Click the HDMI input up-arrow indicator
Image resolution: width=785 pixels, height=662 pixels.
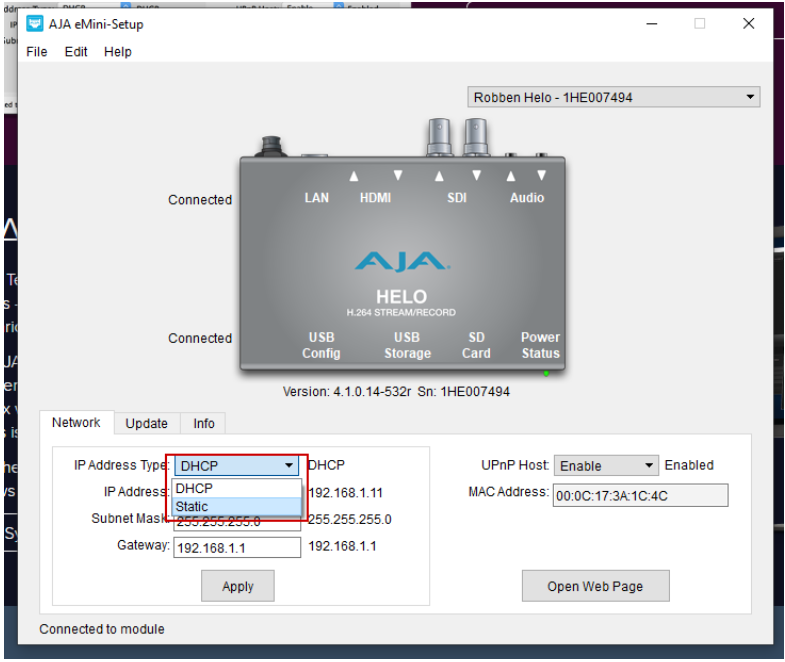pos(354,176)
